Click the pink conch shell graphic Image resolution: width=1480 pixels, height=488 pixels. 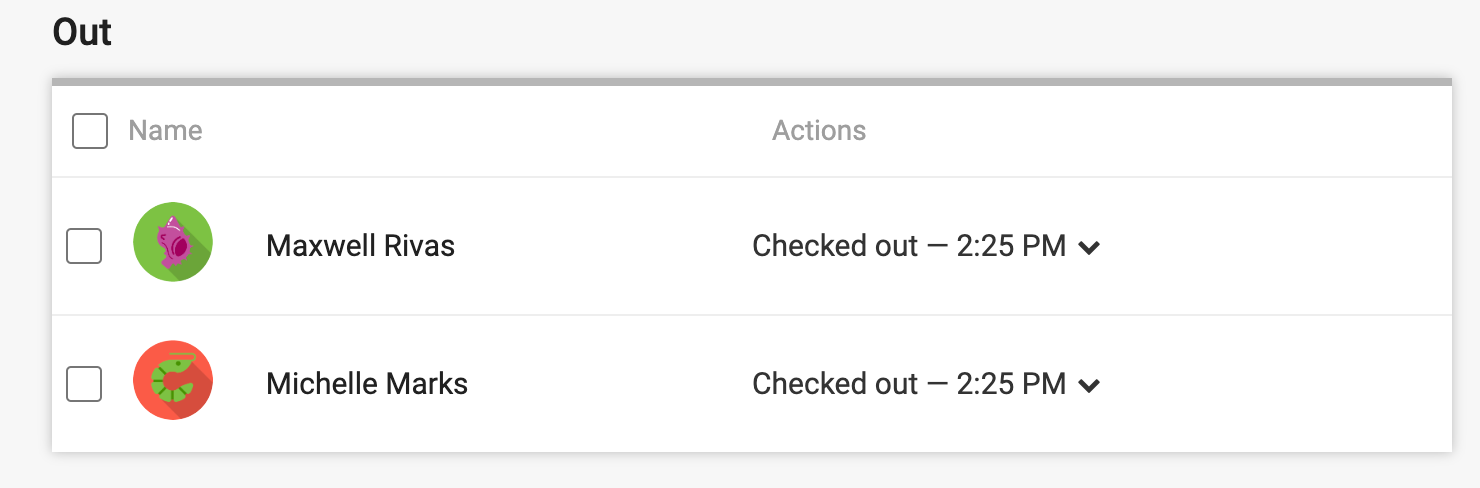172,242
